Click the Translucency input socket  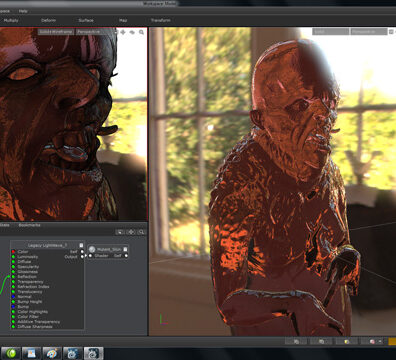[13, 292]
